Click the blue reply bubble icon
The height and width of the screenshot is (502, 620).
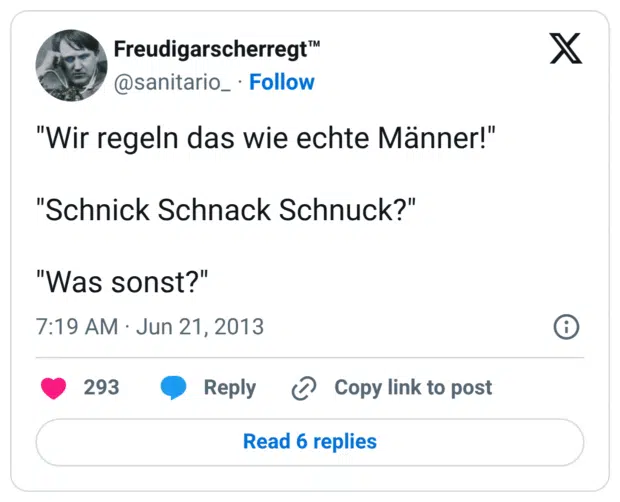click(174, 388)
